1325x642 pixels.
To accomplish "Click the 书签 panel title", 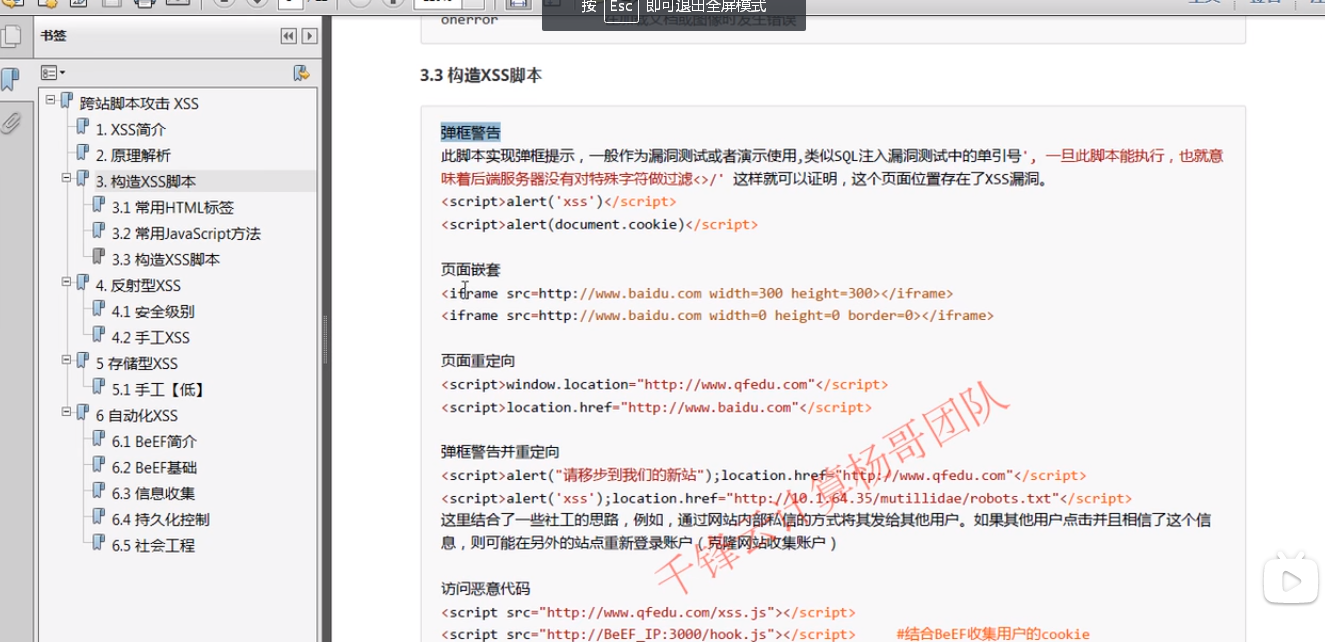I will [x=53, y=36].
